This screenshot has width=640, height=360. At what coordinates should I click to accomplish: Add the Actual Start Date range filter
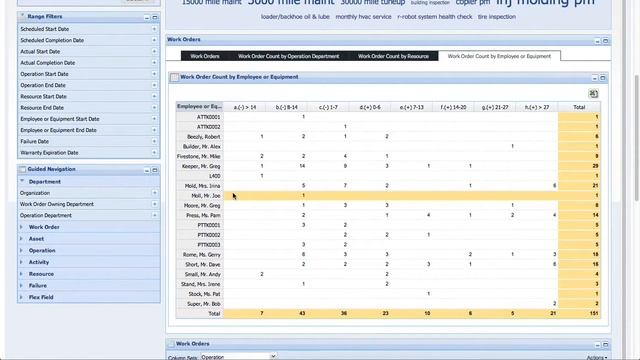pos(154,51)
